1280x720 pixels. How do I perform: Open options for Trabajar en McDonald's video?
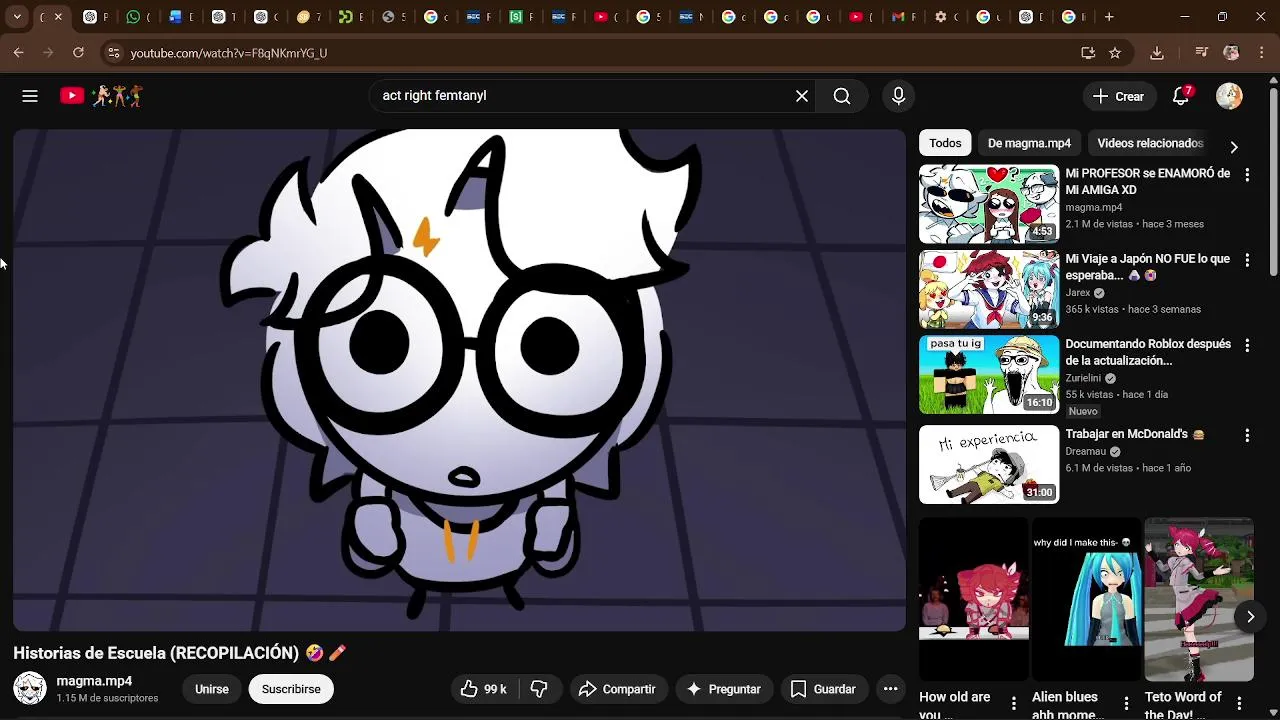pos(1247,436)
